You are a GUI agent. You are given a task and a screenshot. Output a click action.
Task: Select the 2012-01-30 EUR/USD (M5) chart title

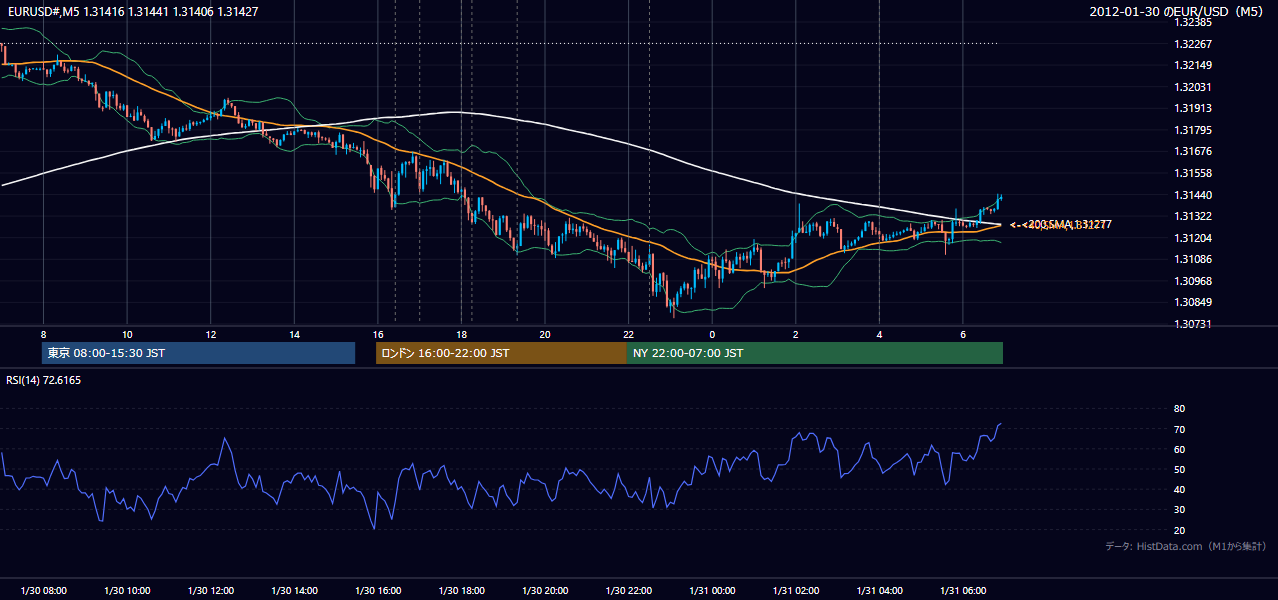(1178, 11)
